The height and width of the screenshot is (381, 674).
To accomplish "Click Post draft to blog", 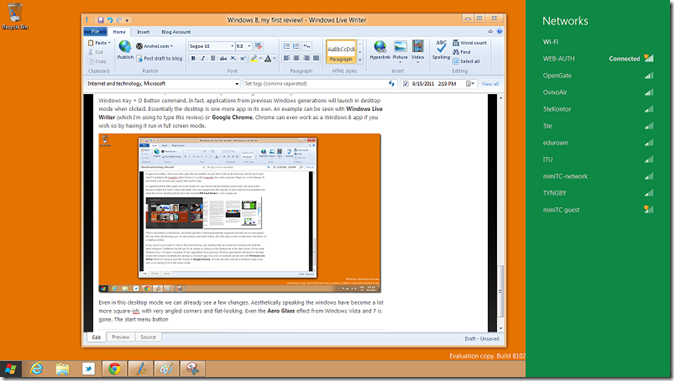I will (159, 58).
